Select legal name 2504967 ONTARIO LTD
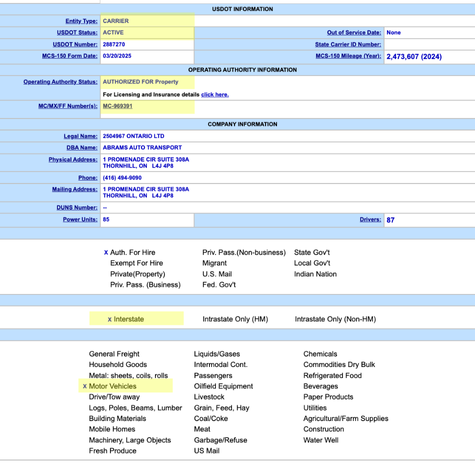The width and height of the screenshot is (475, 463). click(x=133, y=136)
